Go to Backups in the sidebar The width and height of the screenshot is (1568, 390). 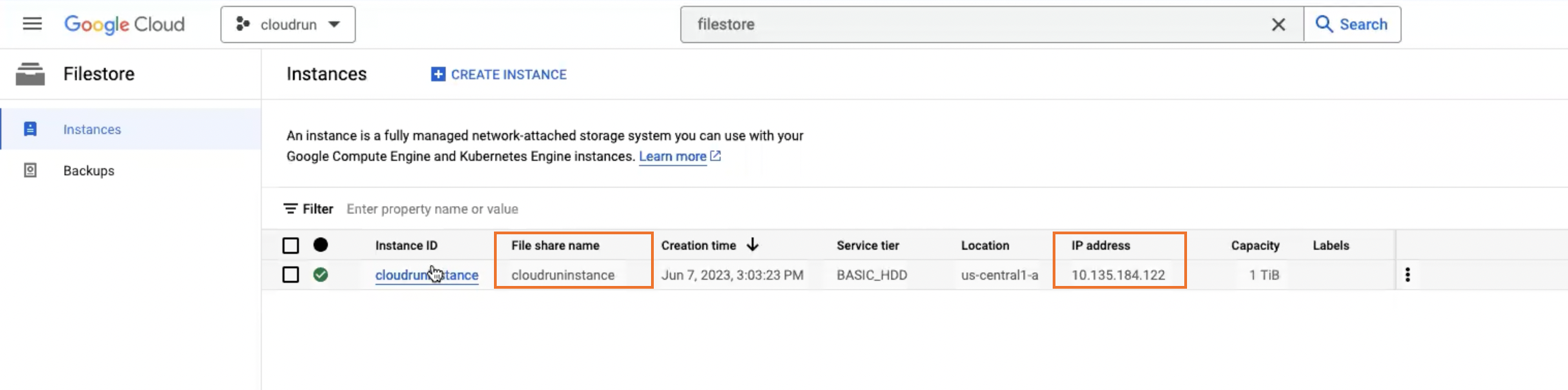tap(89, 171)
